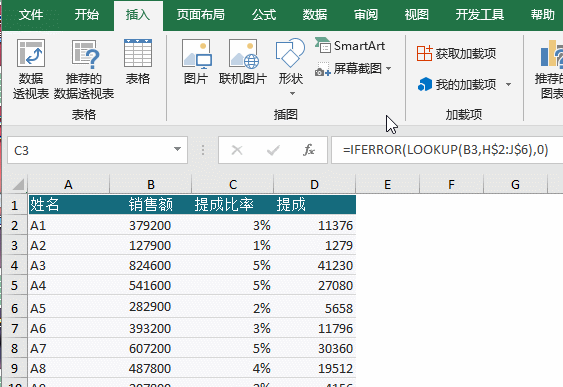Image resolution: width=563 pixels, height=387 pixels.
Task: Expand the 屏幕截图 dropdown arrow
Action: [388, 68]
